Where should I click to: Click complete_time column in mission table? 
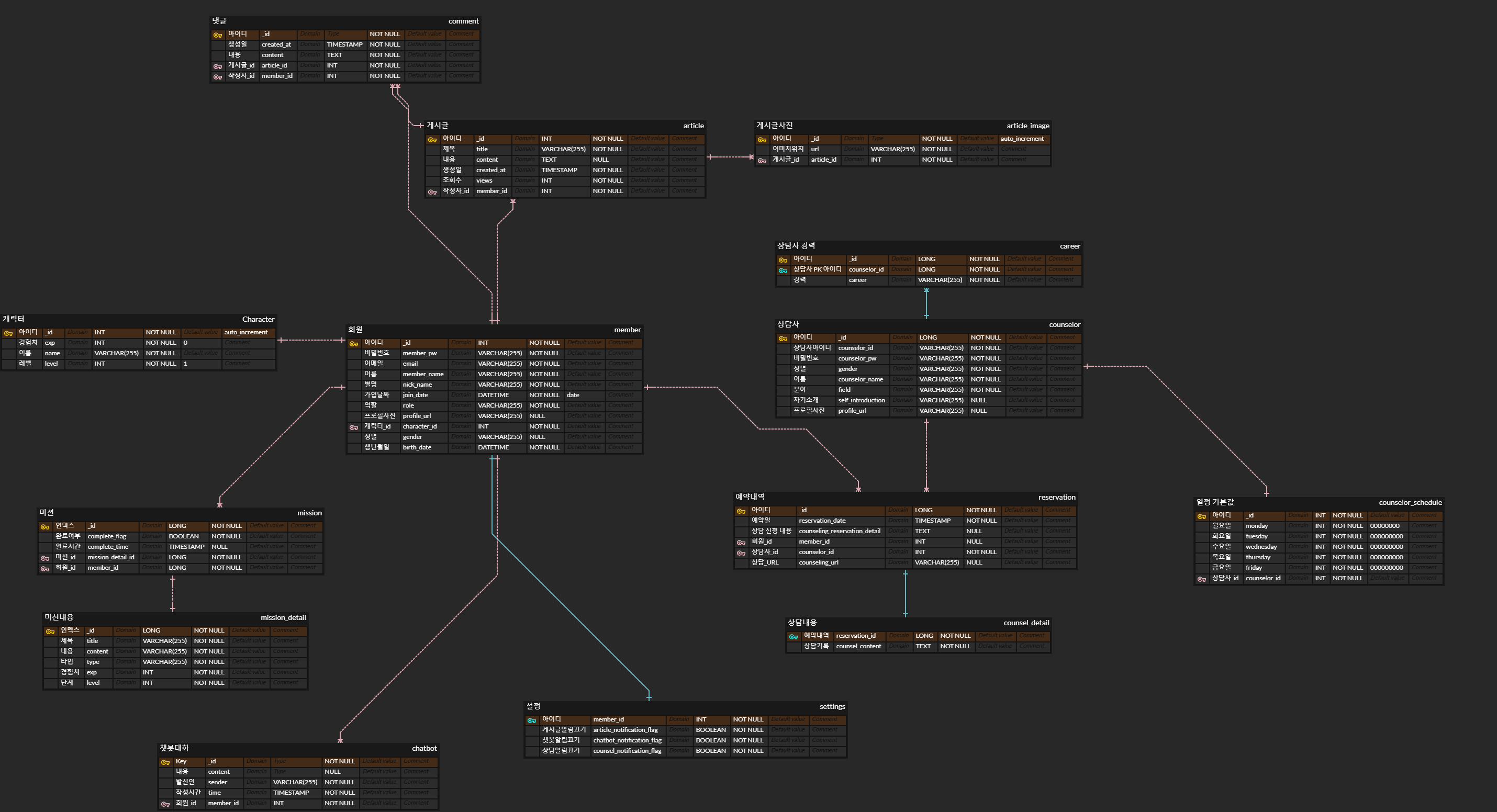108,546
